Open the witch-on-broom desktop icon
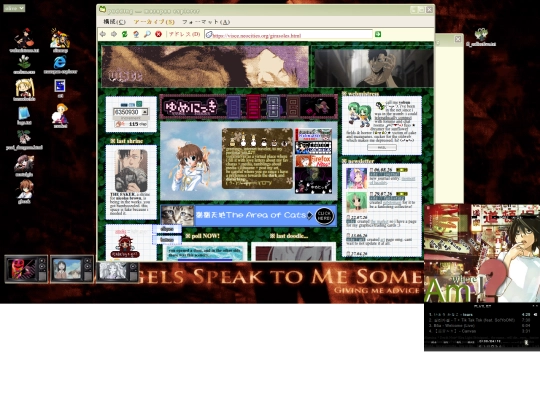Viewport: 540px width, 405px height. pyautogui.click(x=23, y=38)
